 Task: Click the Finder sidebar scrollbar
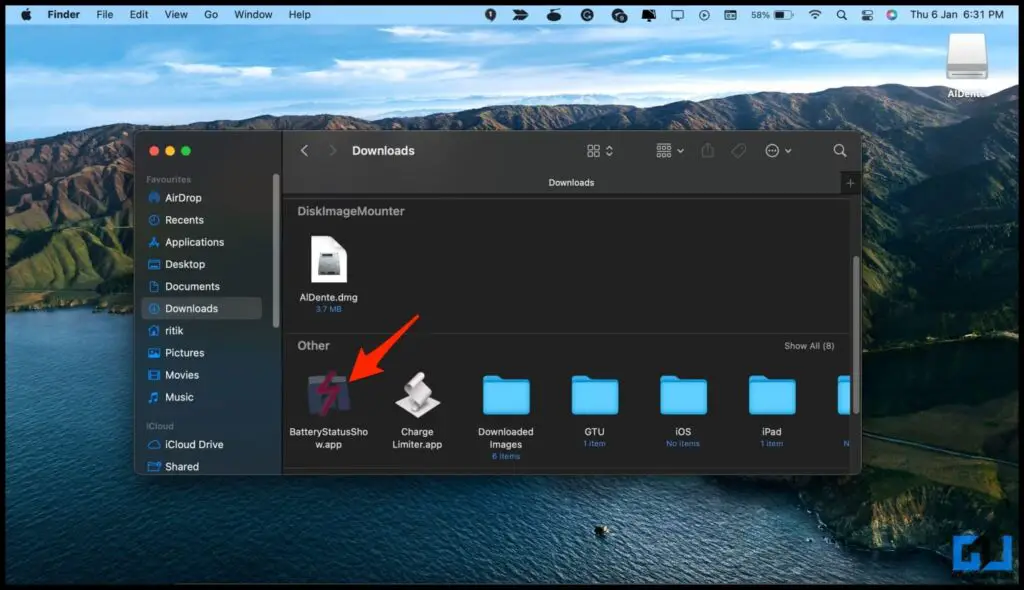[x=276, y=250]
